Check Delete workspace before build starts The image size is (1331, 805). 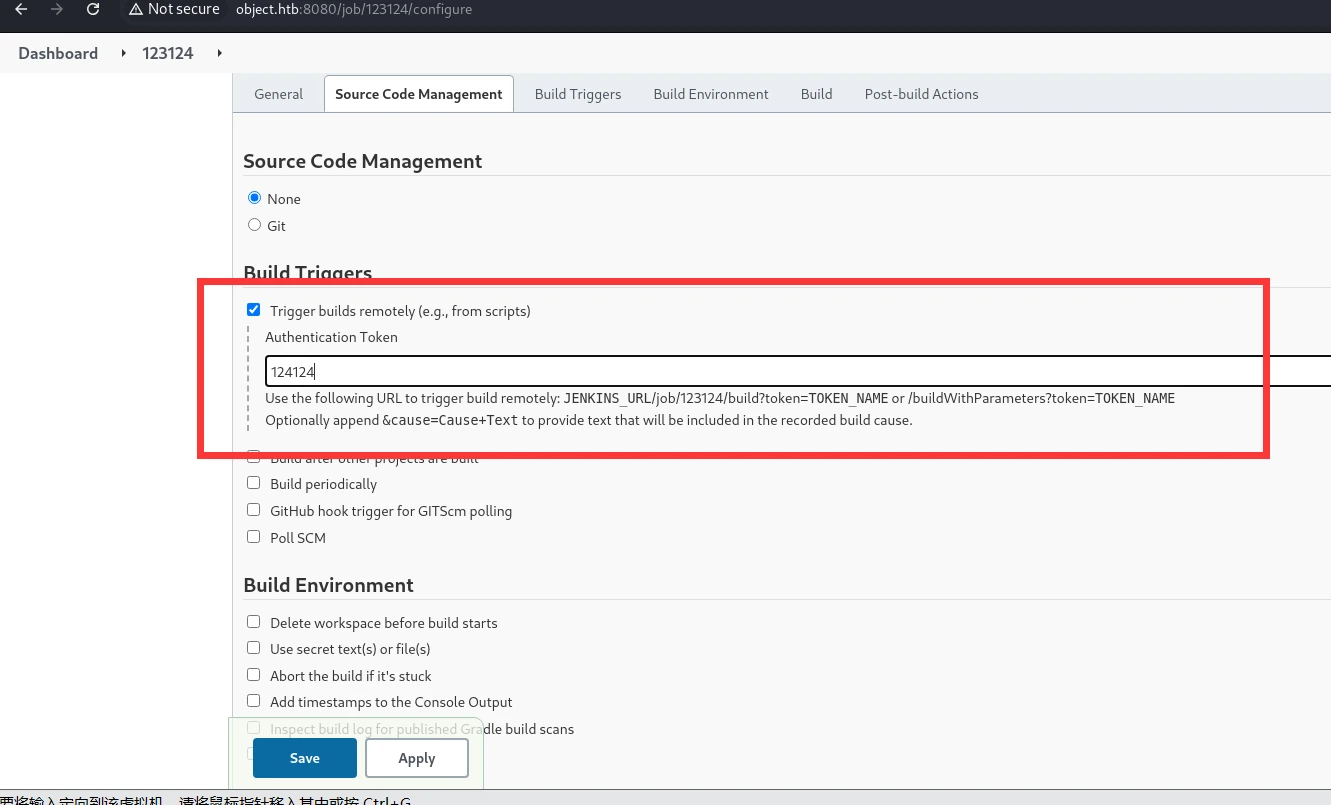point(254,622)
